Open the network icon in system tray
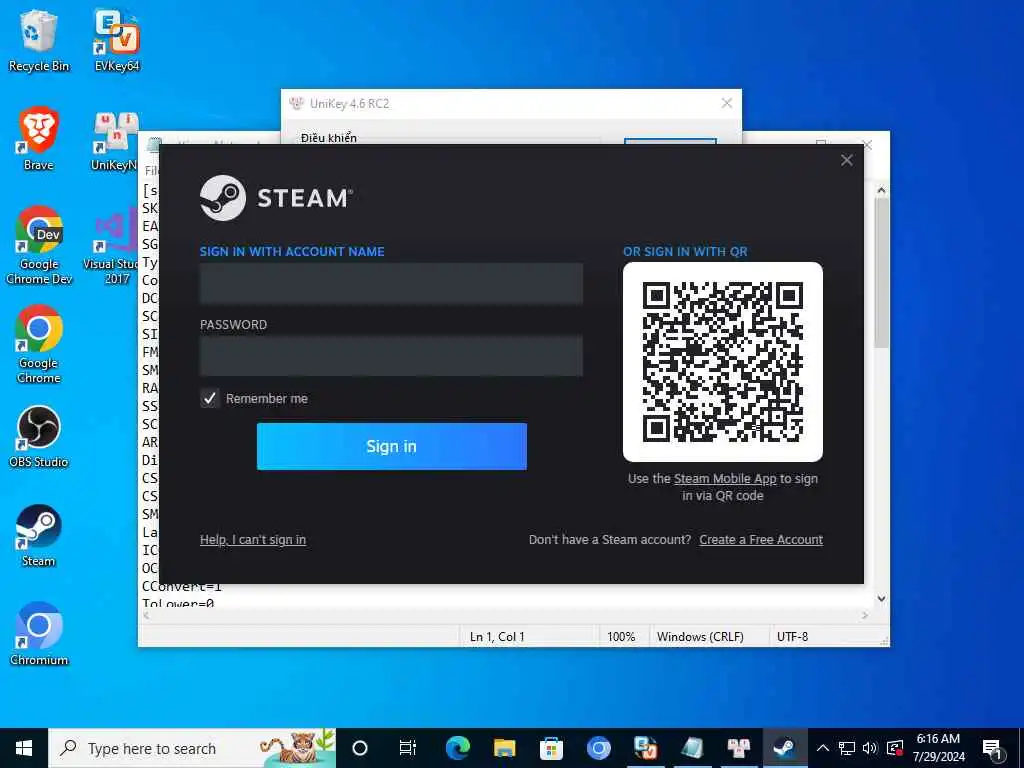 847,748
